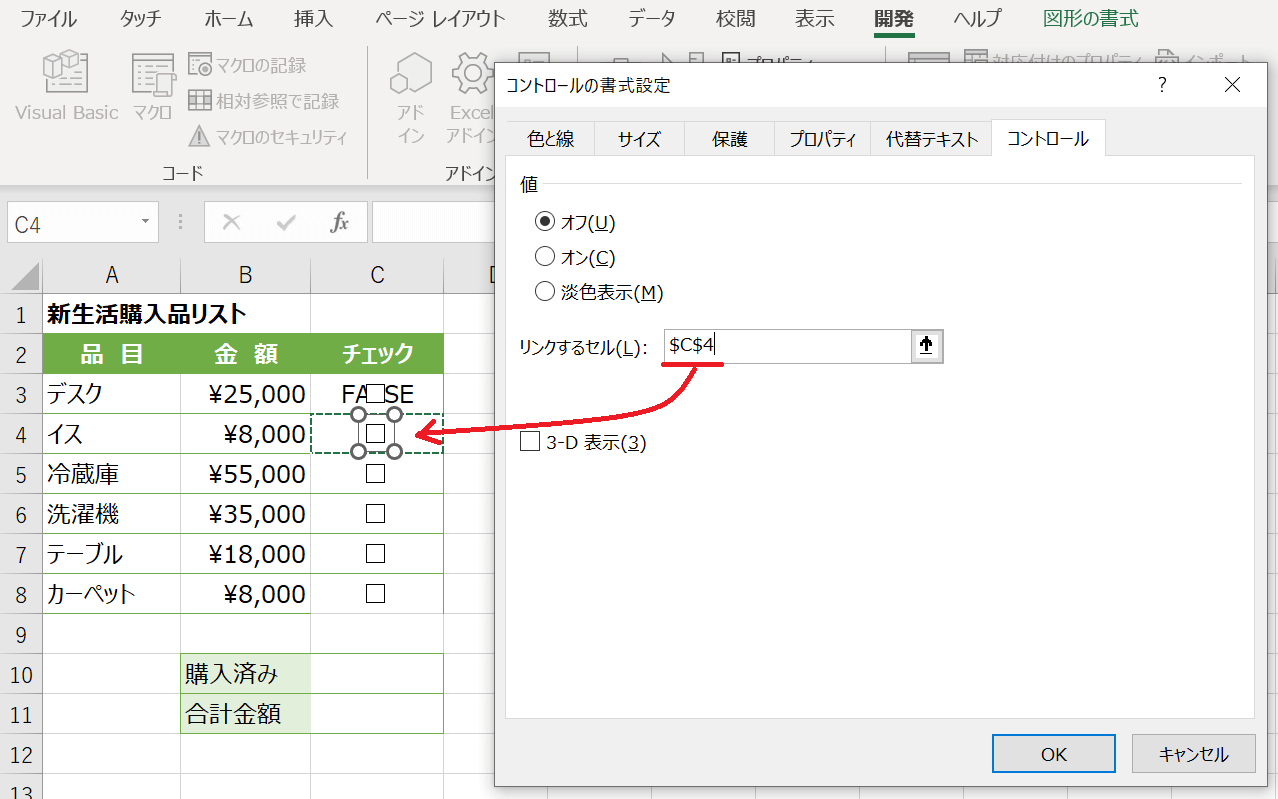The height and width of the screenshot is (799, 1278).
Task: Click the collapse-dialog arrow beside linked cell
Action: point(926,346)
